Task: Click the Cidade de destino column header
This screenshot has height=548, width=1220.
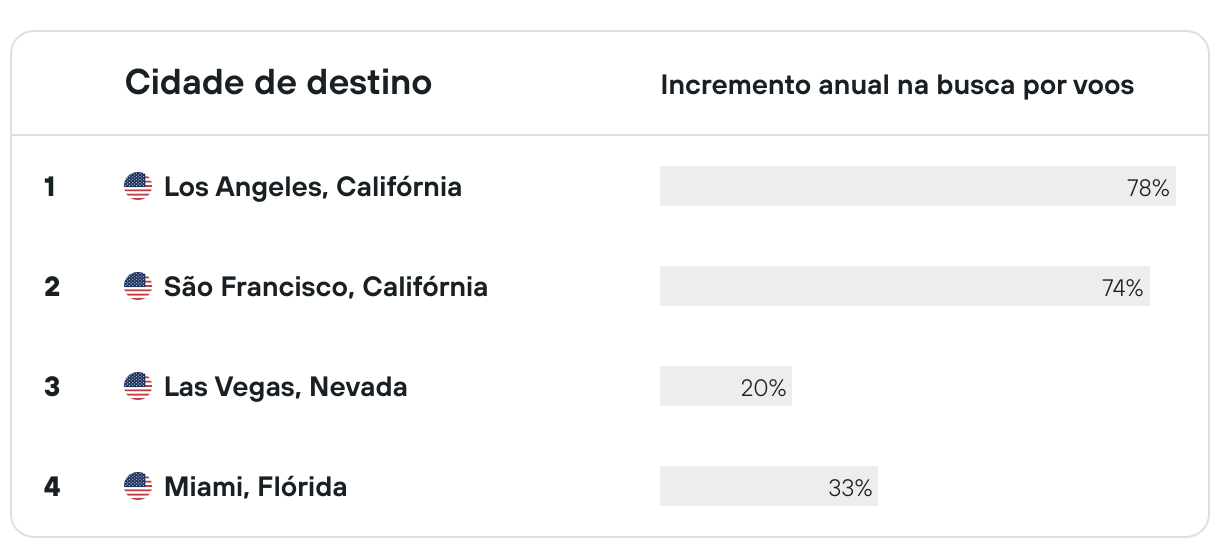Action: point(278,83)
